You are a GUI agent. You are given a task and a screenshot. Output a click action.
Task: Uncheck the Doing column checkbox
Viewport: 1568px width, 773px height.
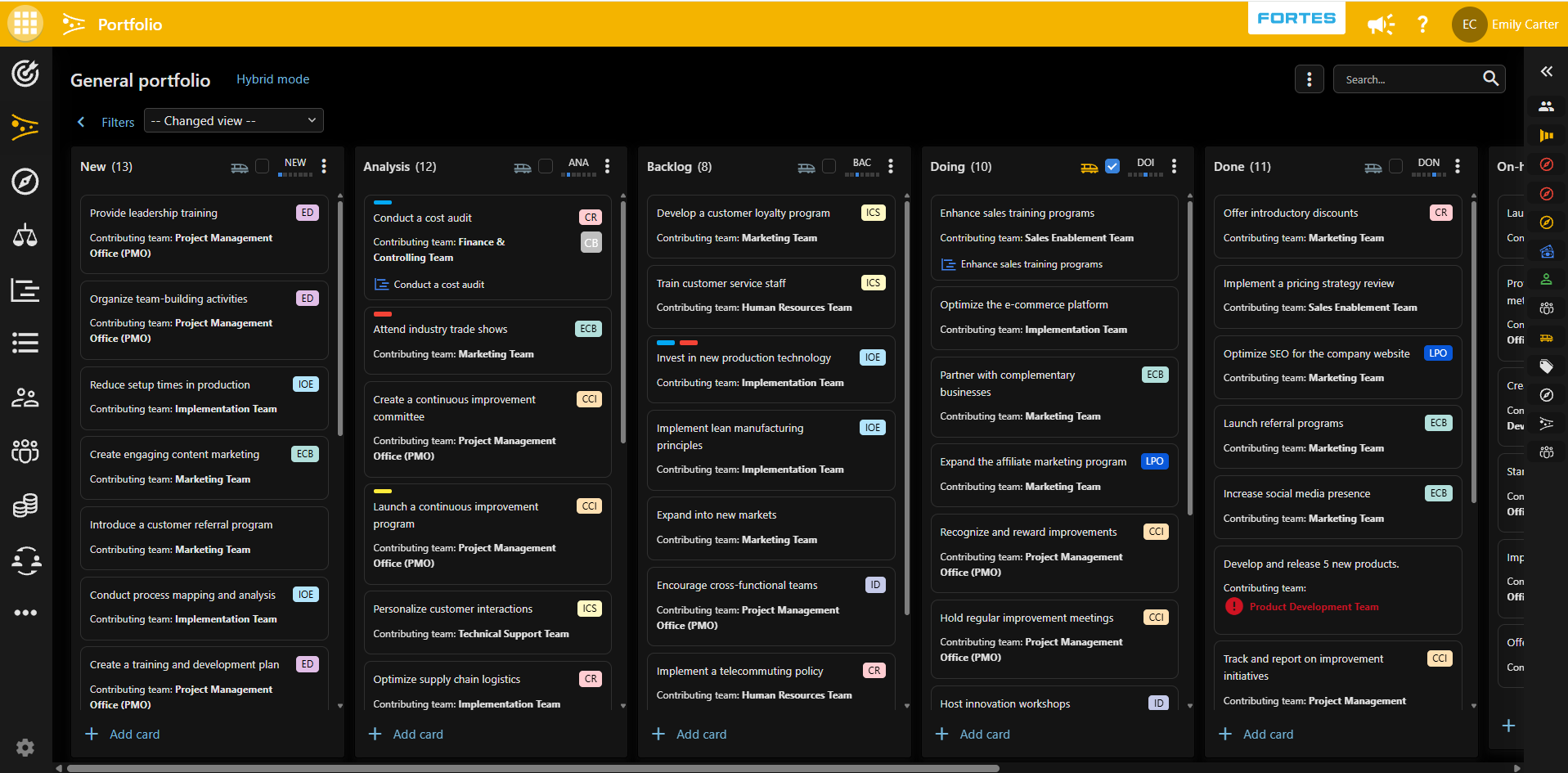(1112, 166)
